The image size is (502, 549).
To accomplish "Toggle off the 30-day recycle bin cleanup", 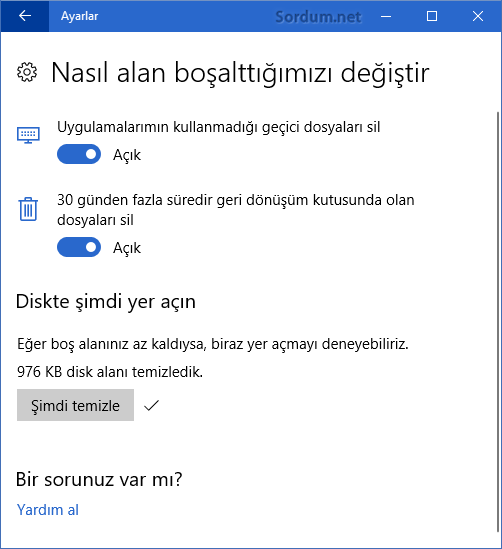I will 79,247.
